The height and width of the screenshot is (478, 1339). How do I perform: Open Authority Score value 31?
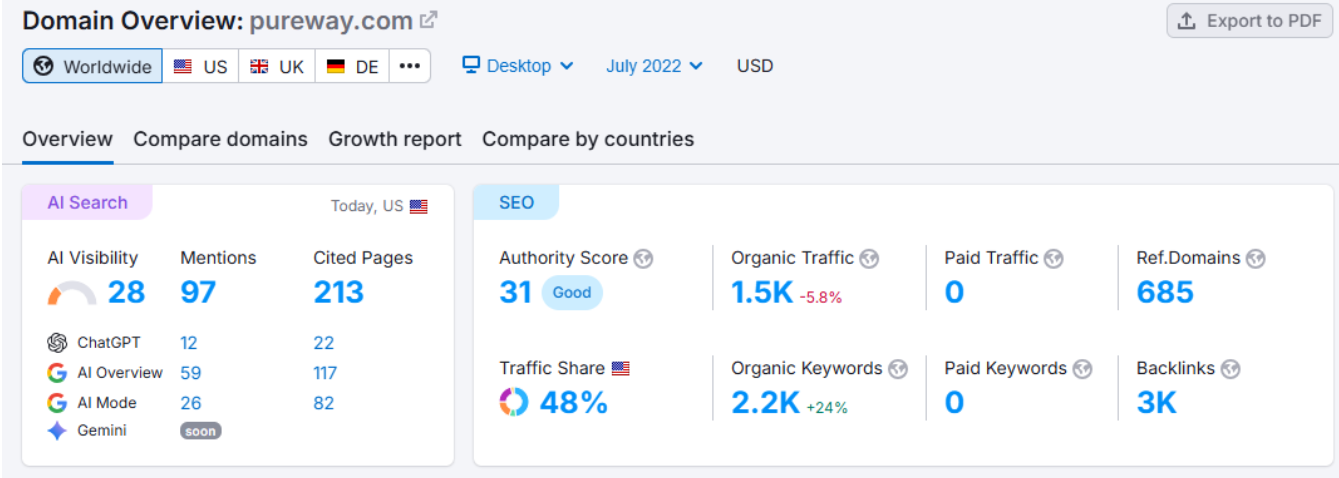pyautogui.click(x=516, y=292)
